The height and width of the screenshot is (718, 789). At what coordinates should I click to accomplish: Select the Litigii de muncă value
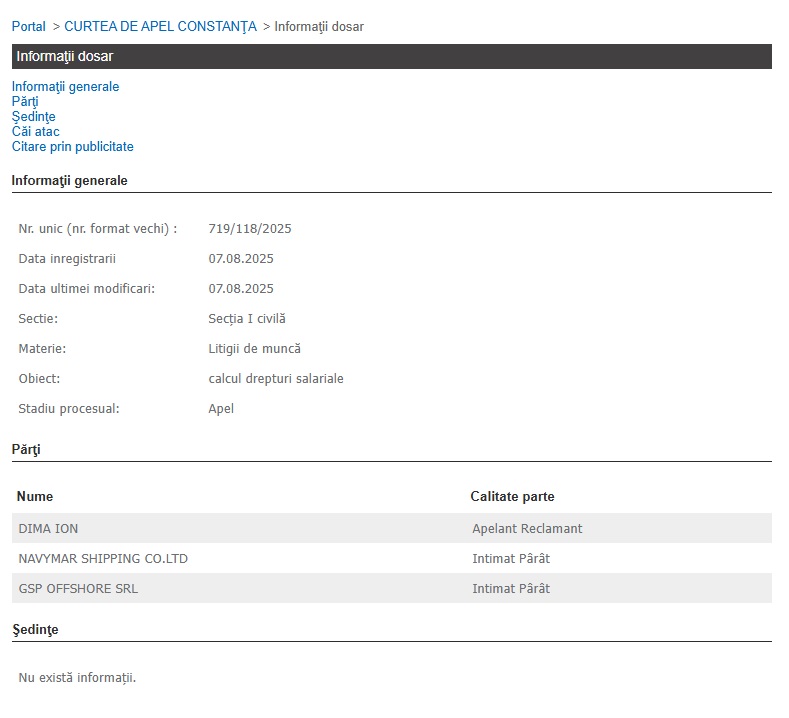click(255, 349)
